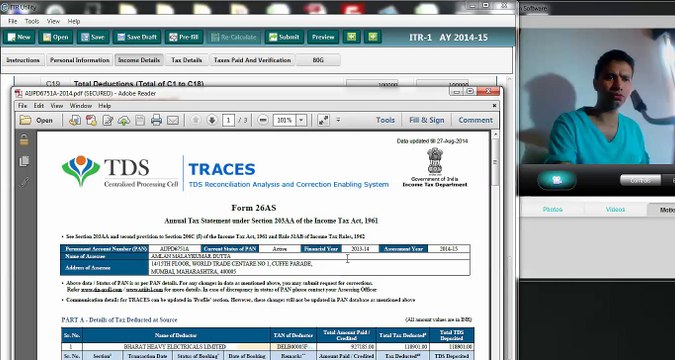
Task: Select the Photos tab in webcam software
Action: (552, 209)
